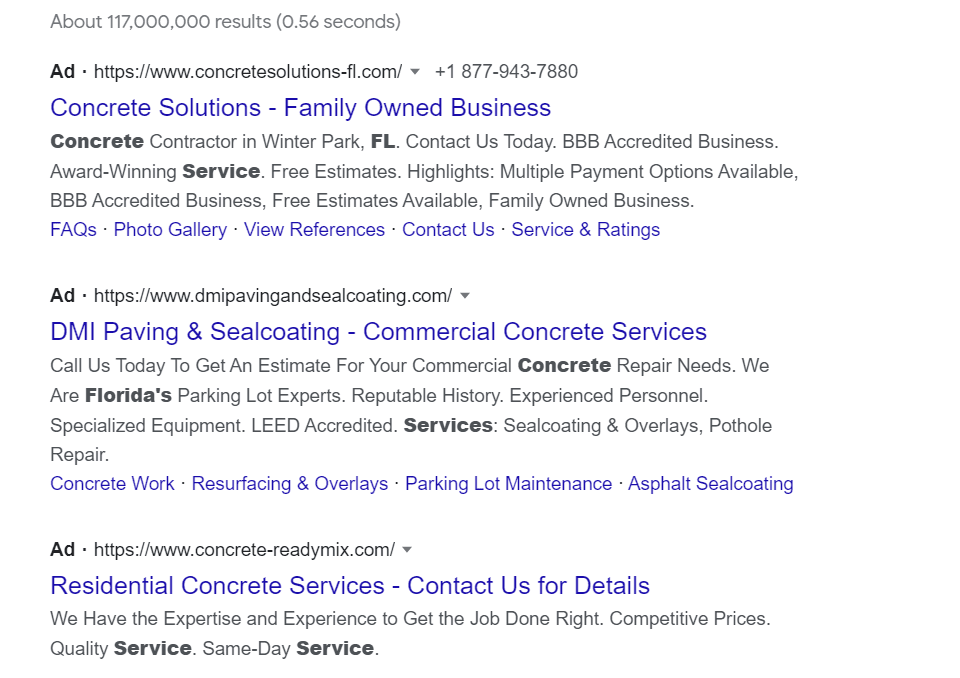Click the concretesolutions-fl.com URL text

(248, 72)
